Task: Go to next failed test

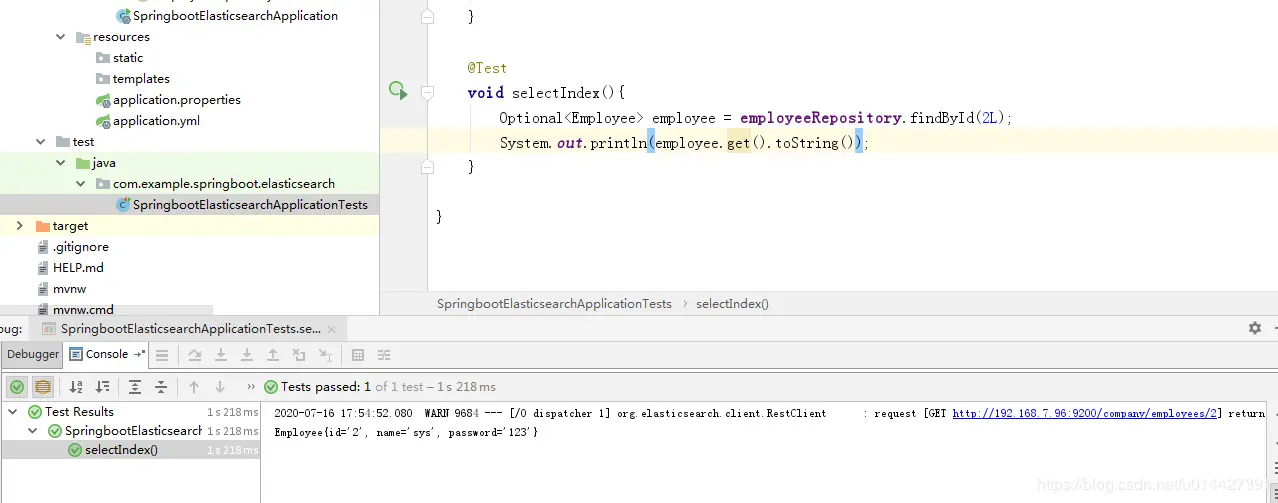Action: click(220, 387)
